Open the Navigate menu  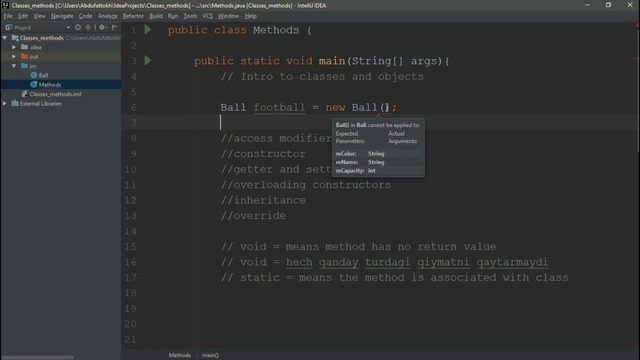click(62, 16)
